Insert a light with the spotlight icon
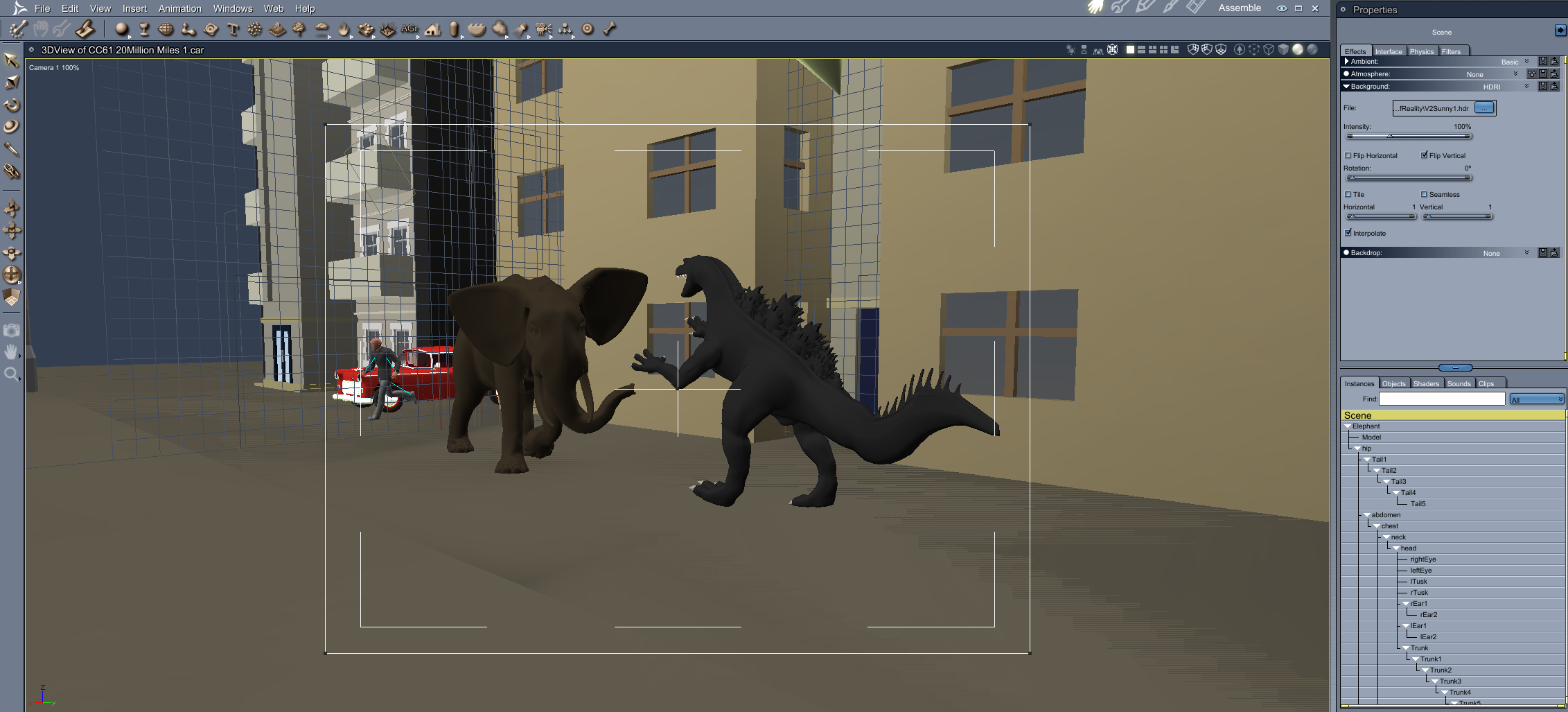The image size is (1568, 712). [x=521, y=29]
